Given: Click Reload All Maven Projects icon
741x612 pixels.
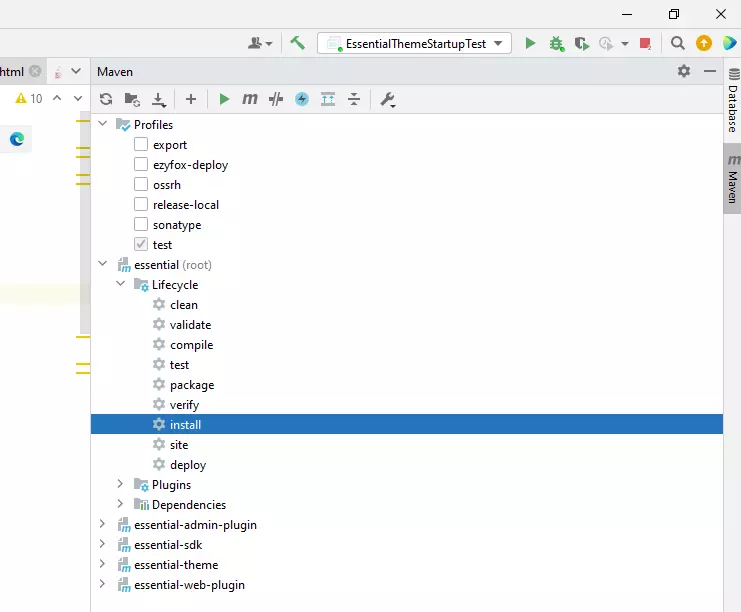Looking at the screenshot, I should (x=106, y=99).
